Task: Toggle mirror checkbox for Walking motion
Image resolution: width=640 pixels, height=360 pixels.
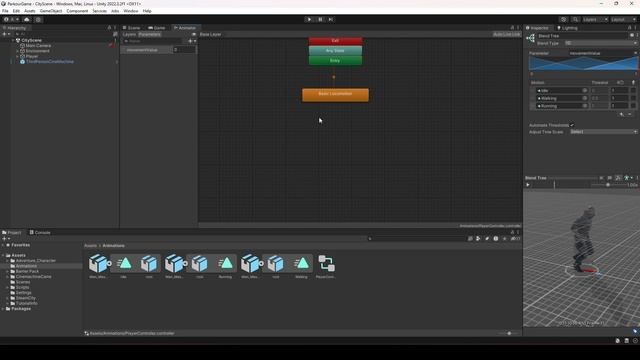Action: coord(633,98)
